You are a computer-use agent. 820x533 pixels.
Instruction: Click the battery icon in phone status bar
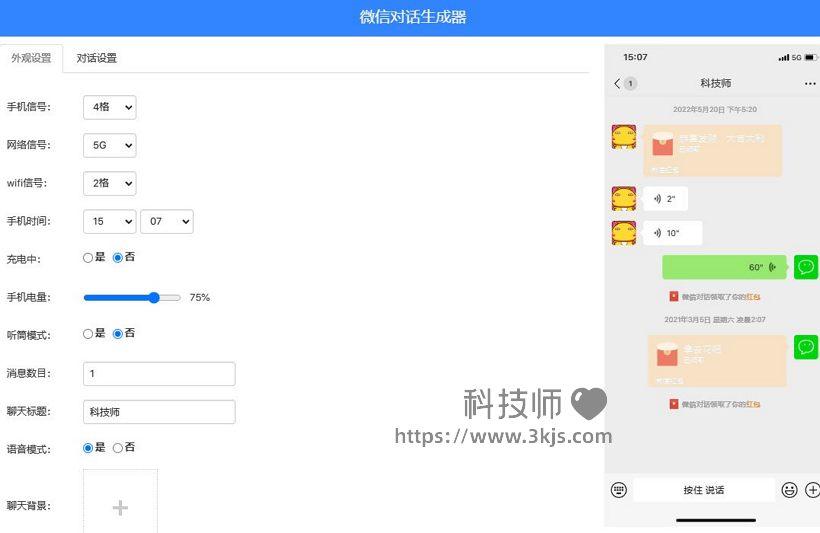click(810, 57)
